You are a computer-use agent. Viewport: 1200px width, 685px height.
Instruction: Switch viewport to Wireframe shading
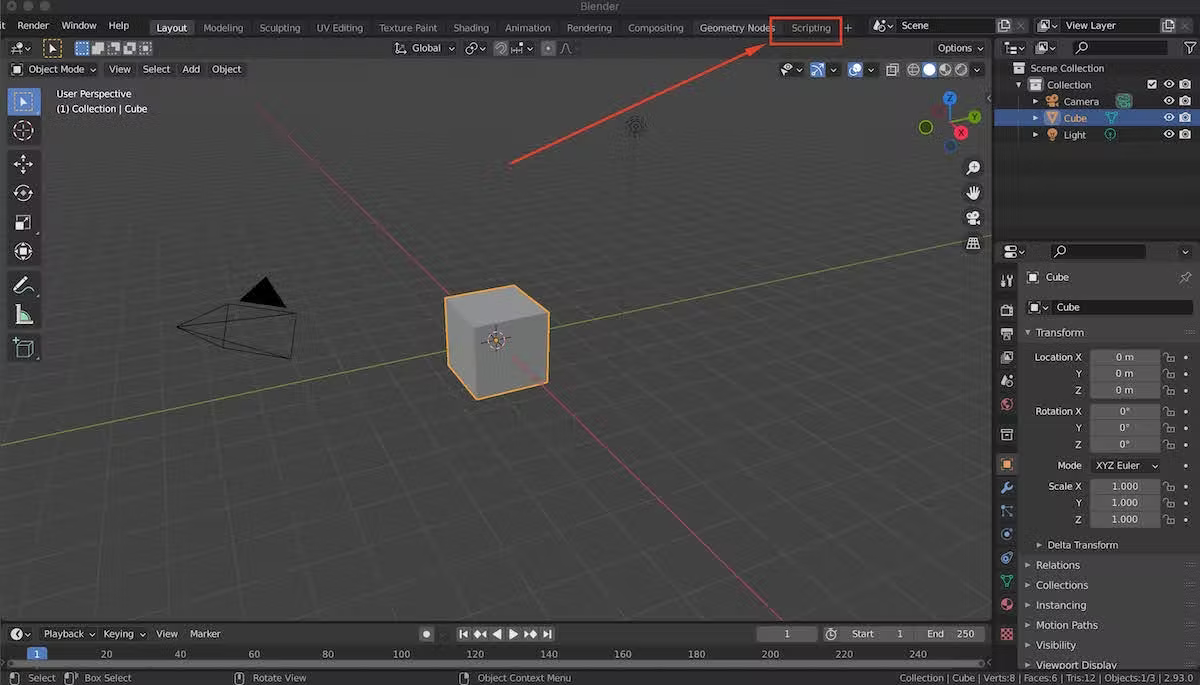(x=913, y=69)
